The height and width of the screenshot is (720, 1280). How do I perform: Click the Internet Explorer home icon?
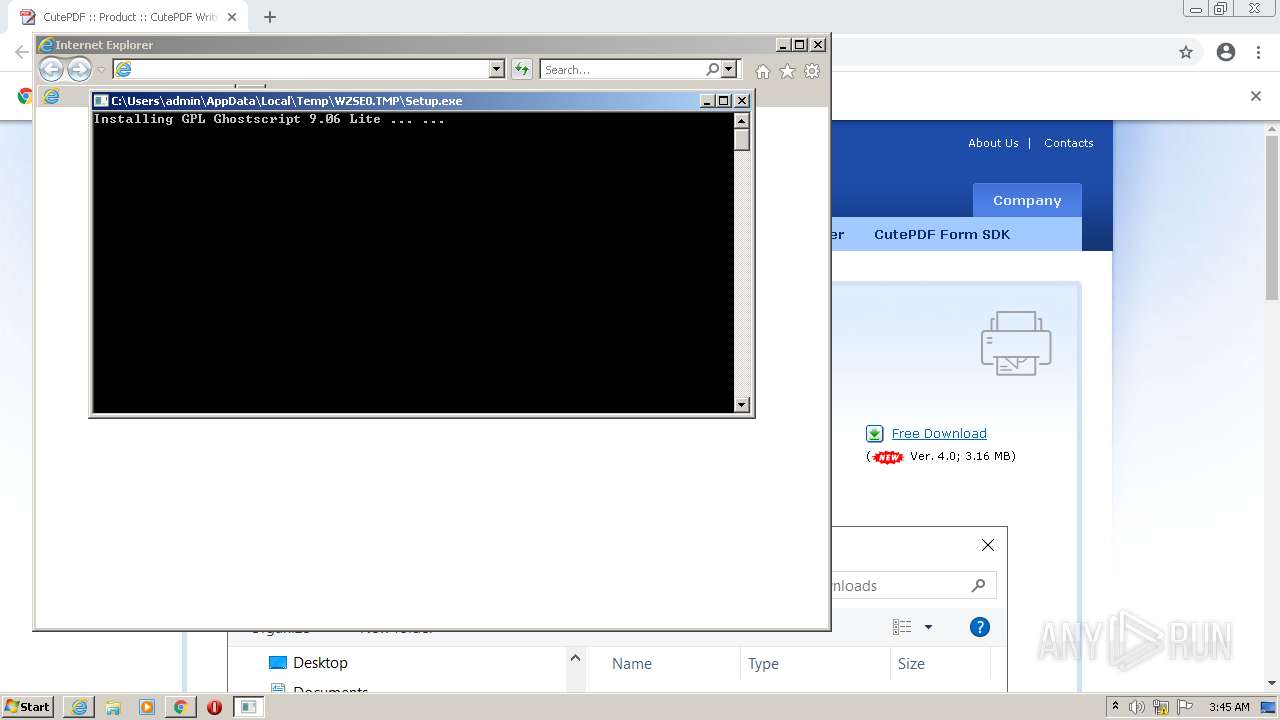pos(763,71)
